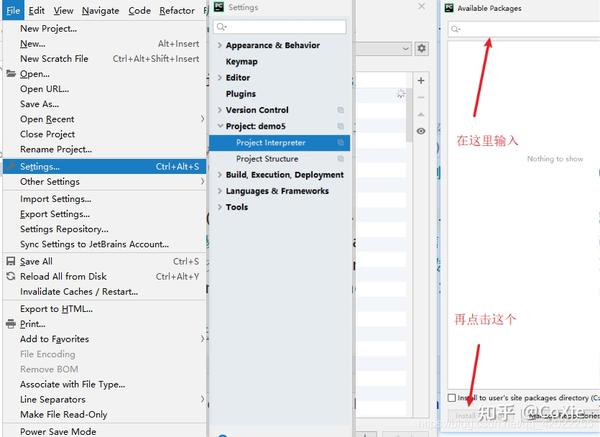Image resolution: width=600 pixels, height=437 pixels.
Task: Click the minus icon to remove package
Action: (421, 98)
